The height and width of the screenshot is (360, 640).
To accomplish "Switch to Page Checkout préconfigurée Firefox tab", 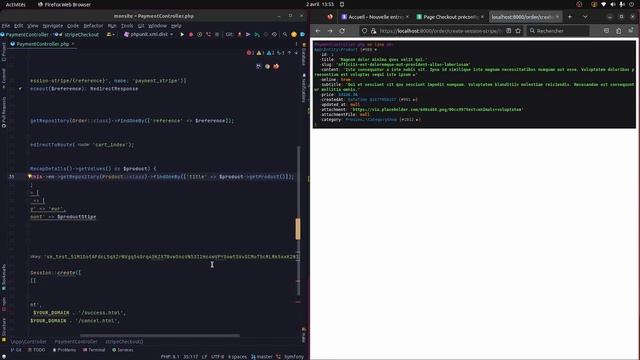I will (x=450, y=17).
